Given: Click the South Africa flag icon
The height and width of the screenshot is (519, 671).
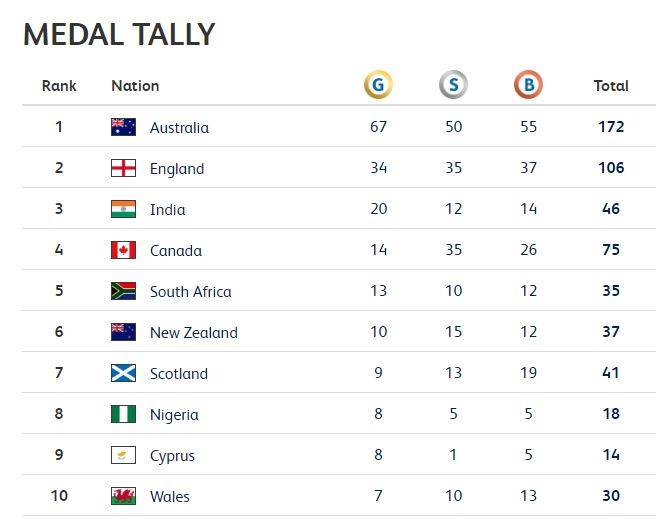Looking at the screenshot, I should 124,291.
